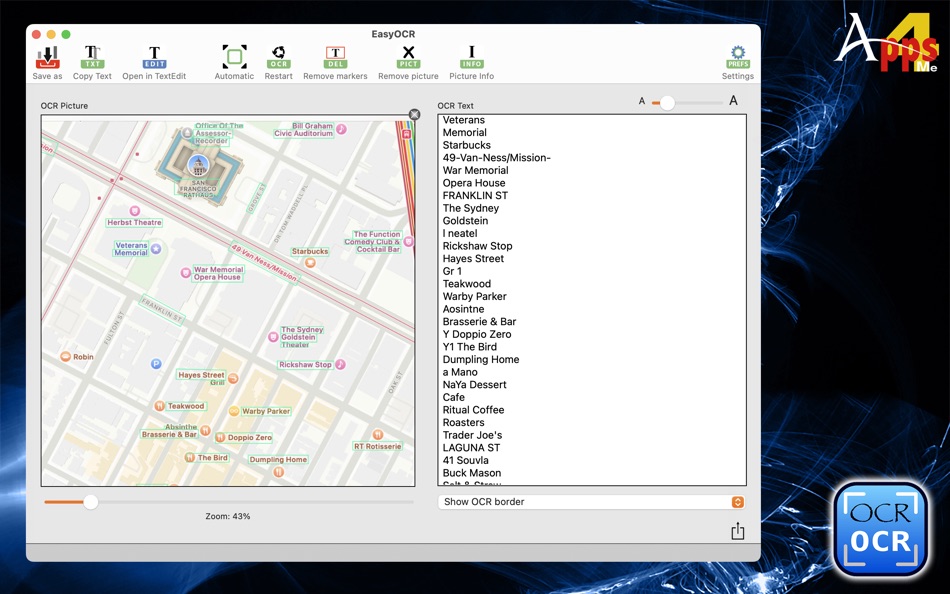The width and height of the screenshot is (950, 594).
Task: Click the Rickshaw Stop label on the map
Action: (x=305, y=365)
